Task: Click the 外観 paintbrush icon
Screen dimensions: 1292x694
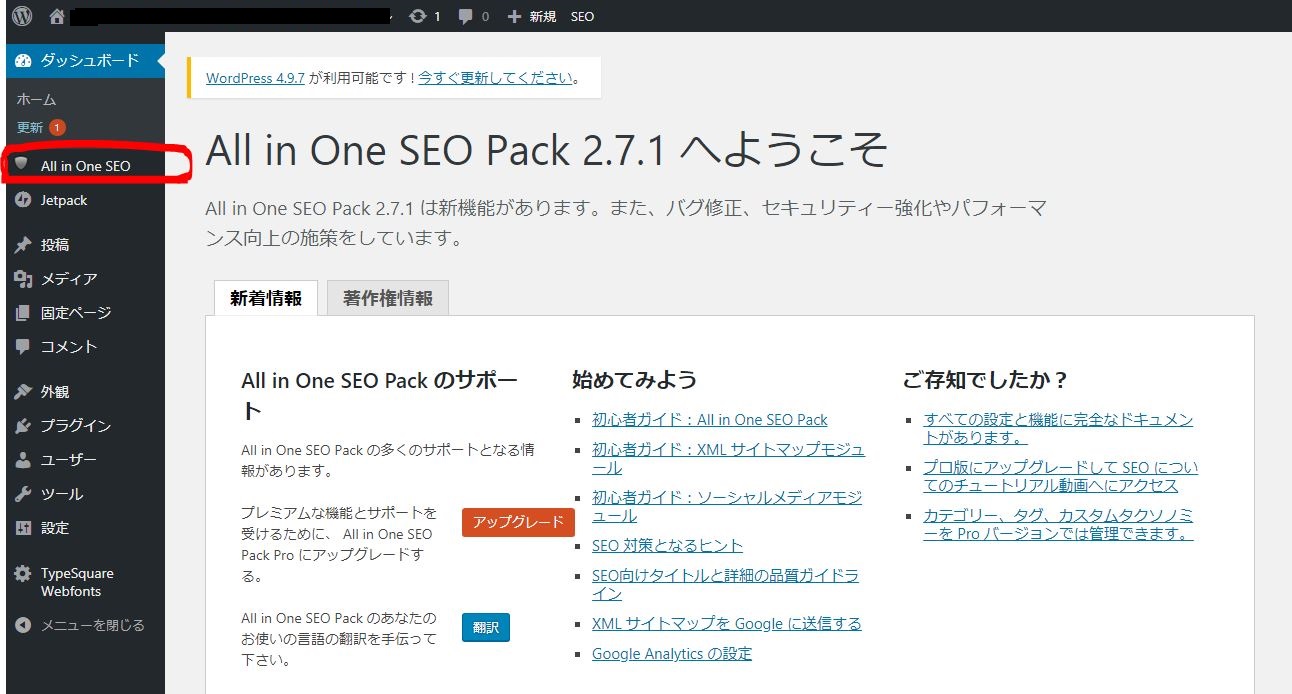Action: pos(23,392)
